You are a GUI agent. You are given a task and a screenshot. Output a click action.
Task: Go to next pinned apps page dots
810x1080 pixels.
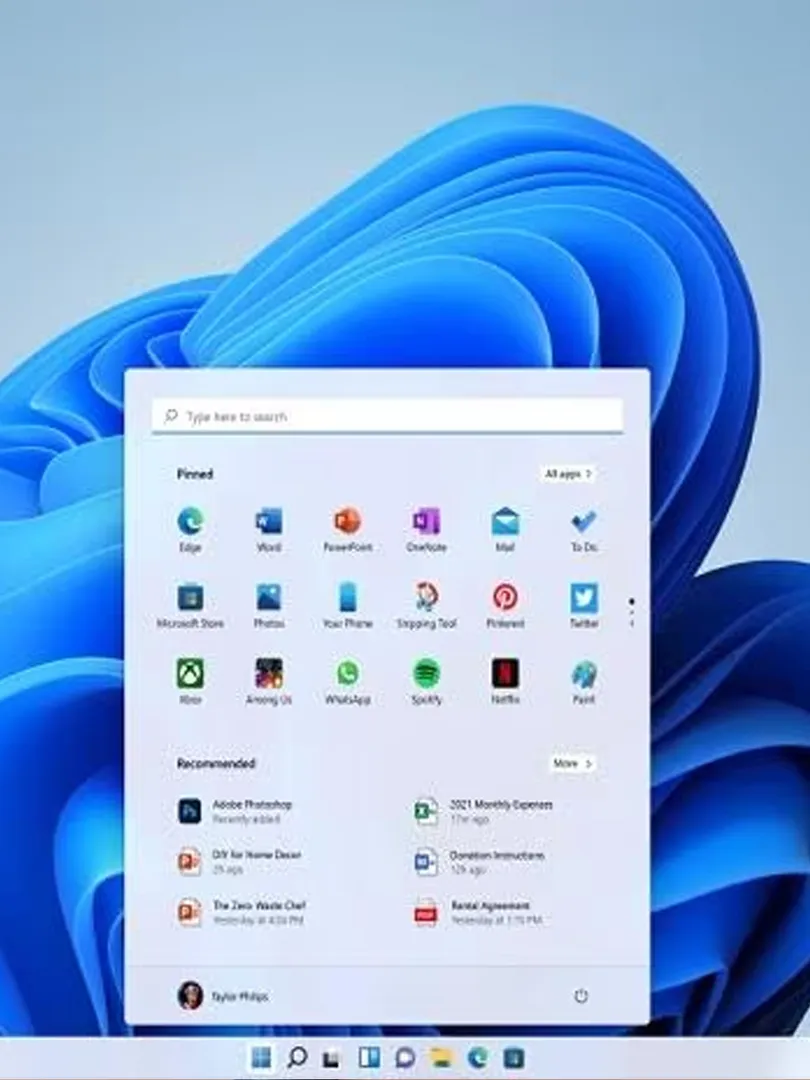click(x=632, y=612)
